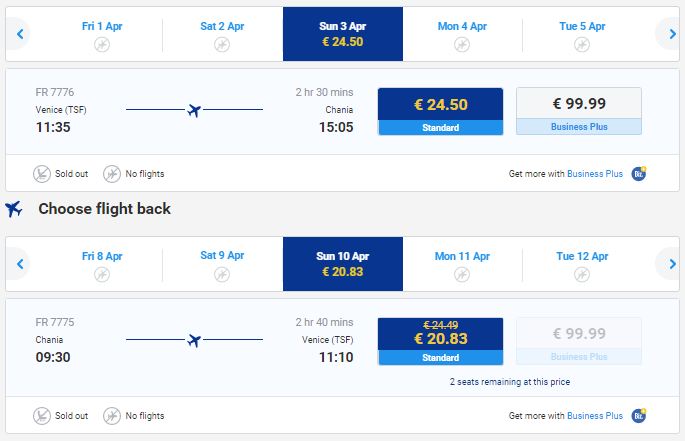Click the airplane icon beside Choose flight back

coord(14,209)
